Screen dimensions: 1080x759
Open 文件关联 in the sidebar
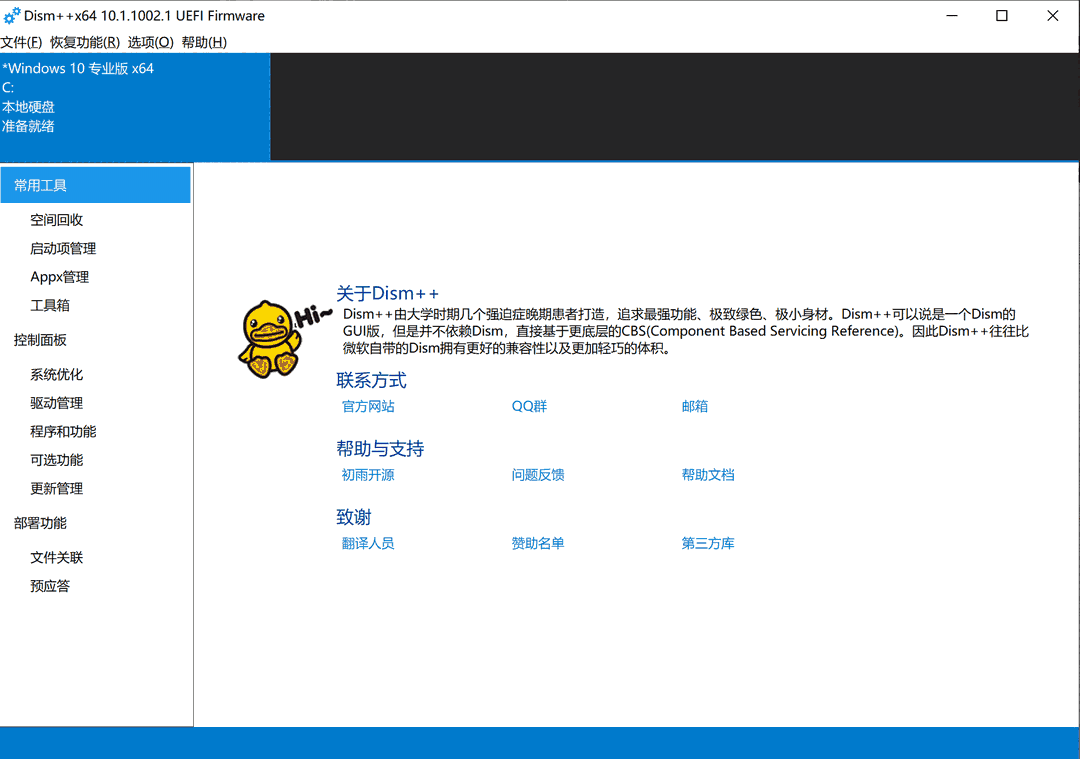(x=56, y=557)
